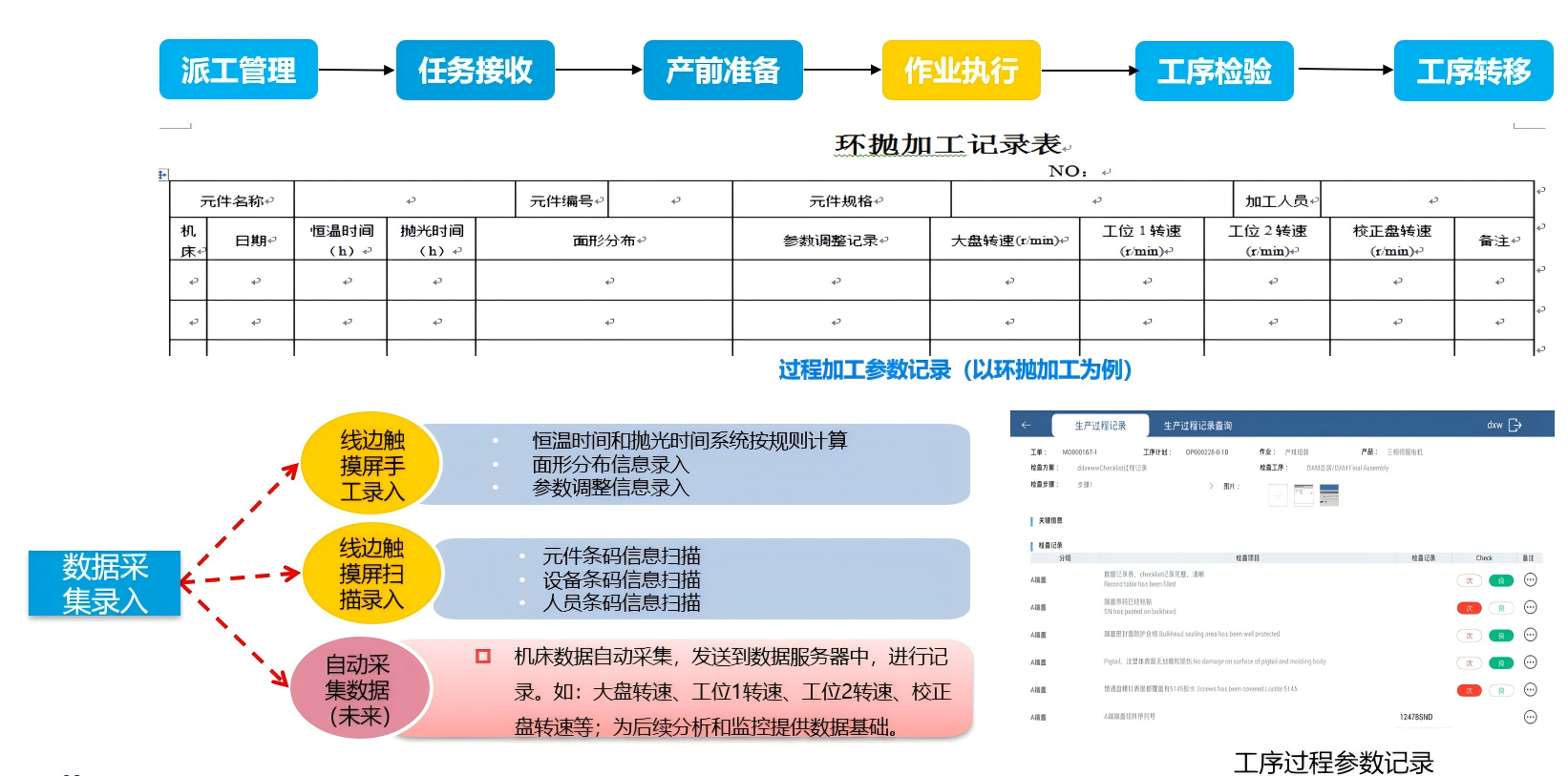Screen dimensions: 1568x776
Task: Open the more options icon on second check row
Action: 1530,608
